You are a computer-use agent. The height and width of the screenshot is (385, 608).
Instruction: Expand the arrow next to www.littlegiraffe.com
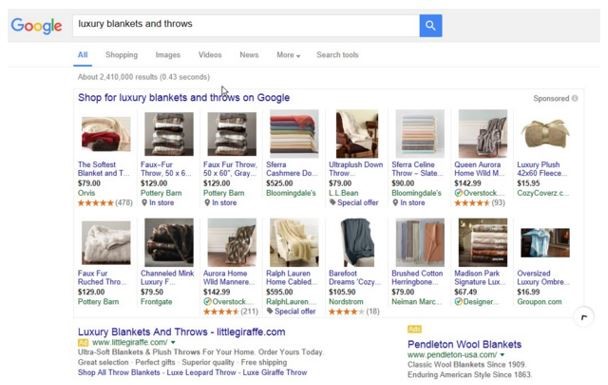pyautogui.click(x=173, y=342)
